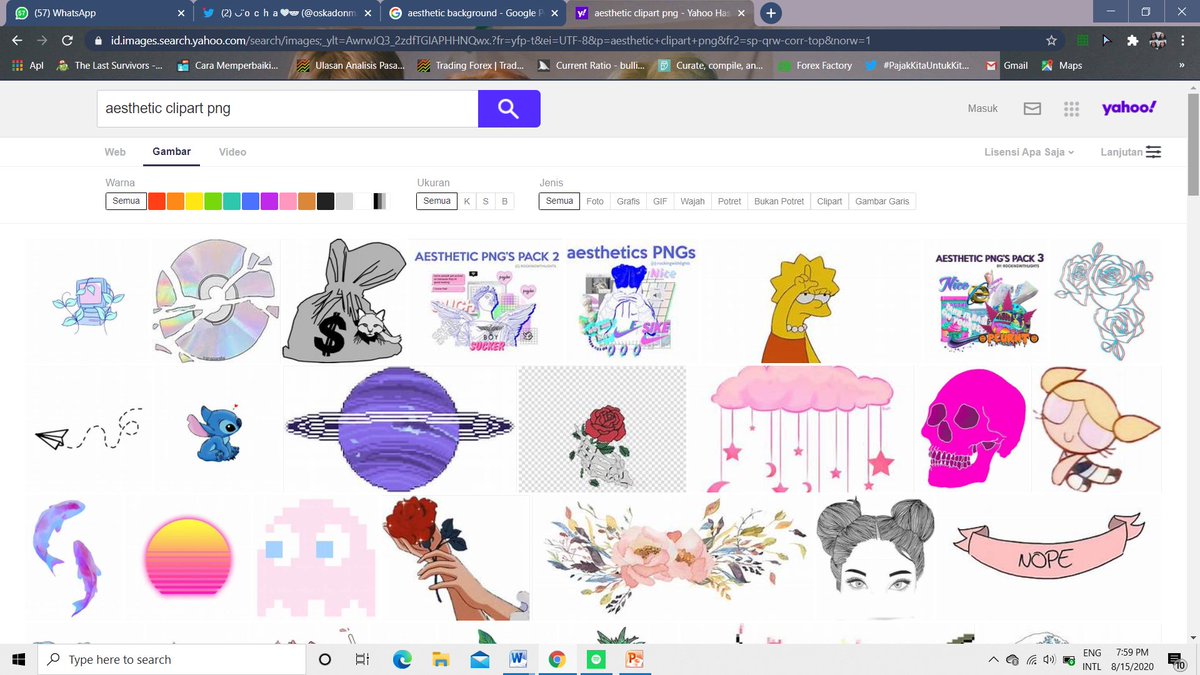Expand hidden icons in the system tray
The image size is (1200, 675).
click(x=993, y=659)
